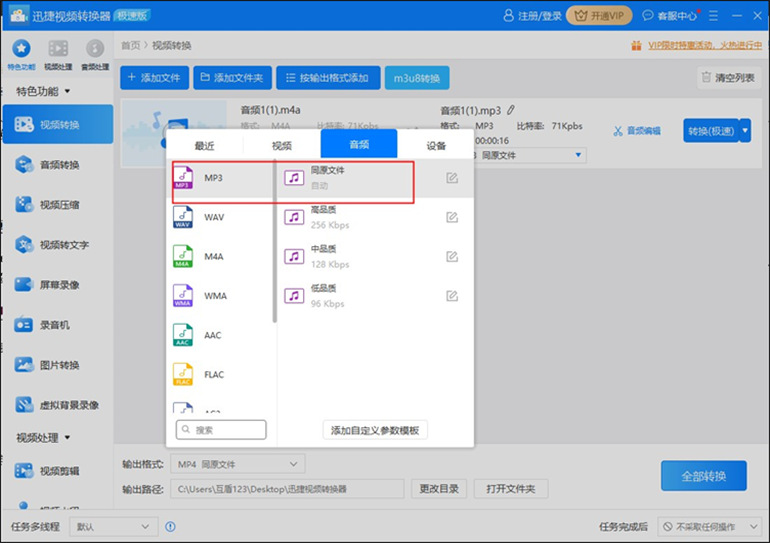
Task: Rename output file 音频1(1).mp3 with pencil
Action: click(x=511, y=110)
